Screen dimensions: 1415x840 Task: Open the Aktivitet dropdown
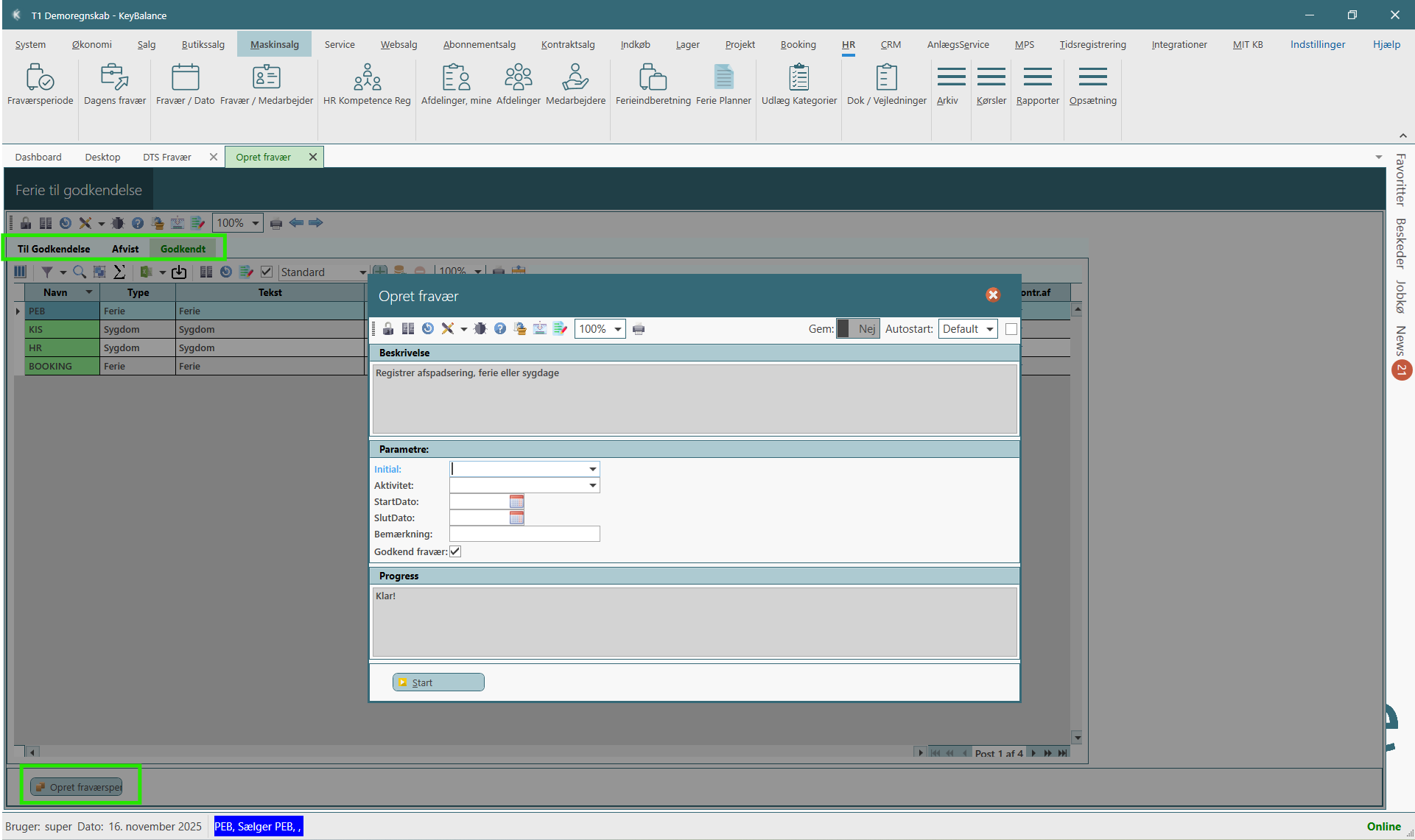(x=592, y=485)
